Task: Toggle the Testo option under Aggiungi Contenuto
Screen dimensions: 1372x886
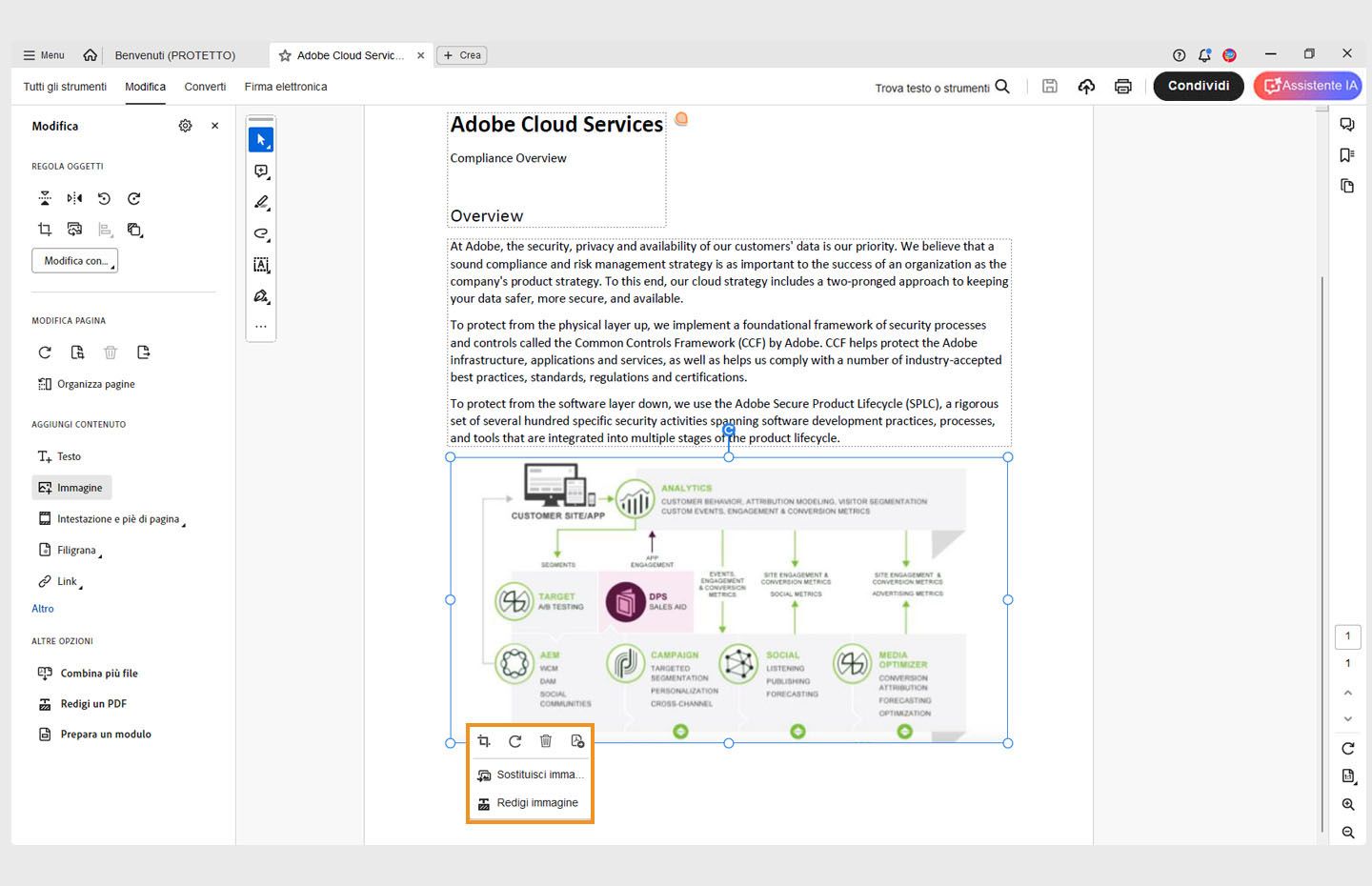Action: 59,455
